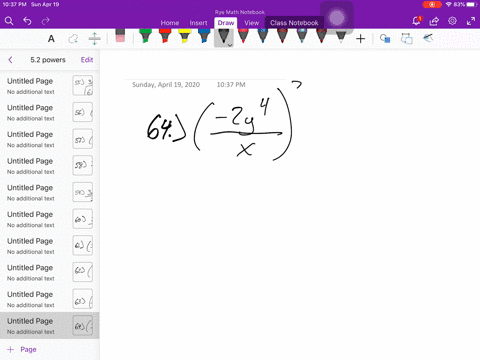Screen dimensions: 480x360
Task: Tap the floating AssistiveTouch circle button
Action: click(x=337, y=18)
